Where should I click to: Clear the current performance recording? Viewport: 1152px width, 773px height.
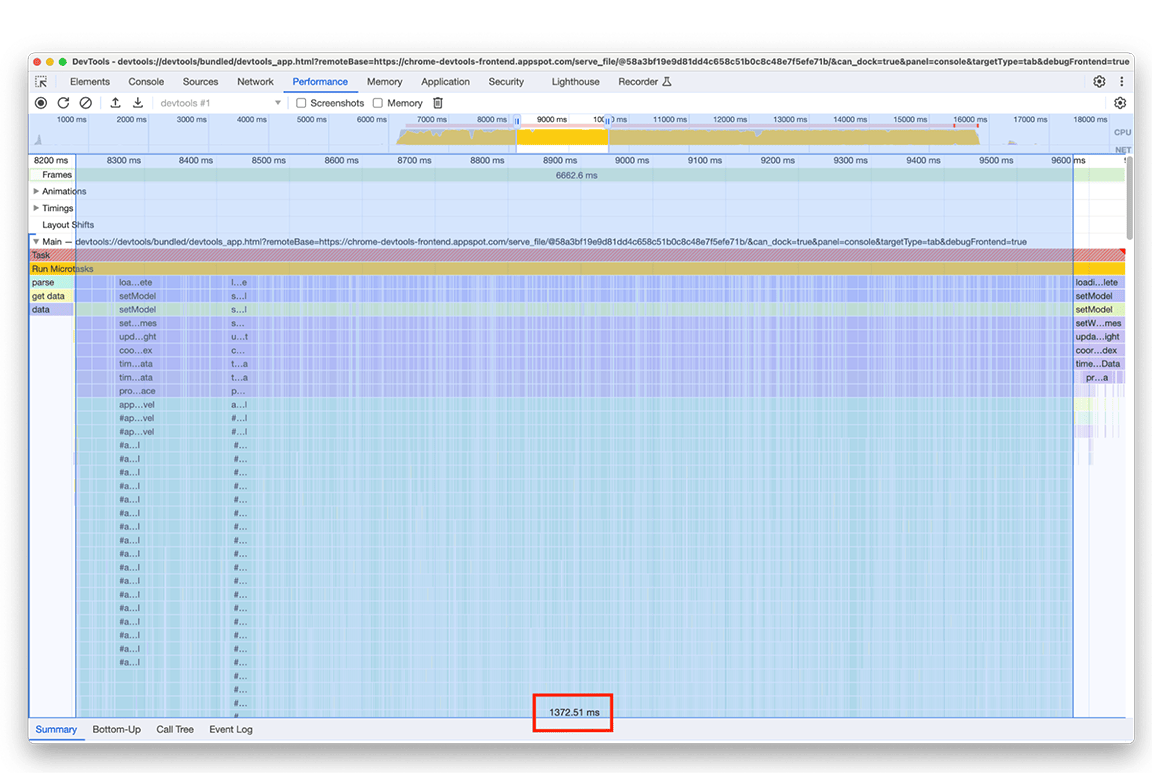pyautogui.click(x=85, y=102)
